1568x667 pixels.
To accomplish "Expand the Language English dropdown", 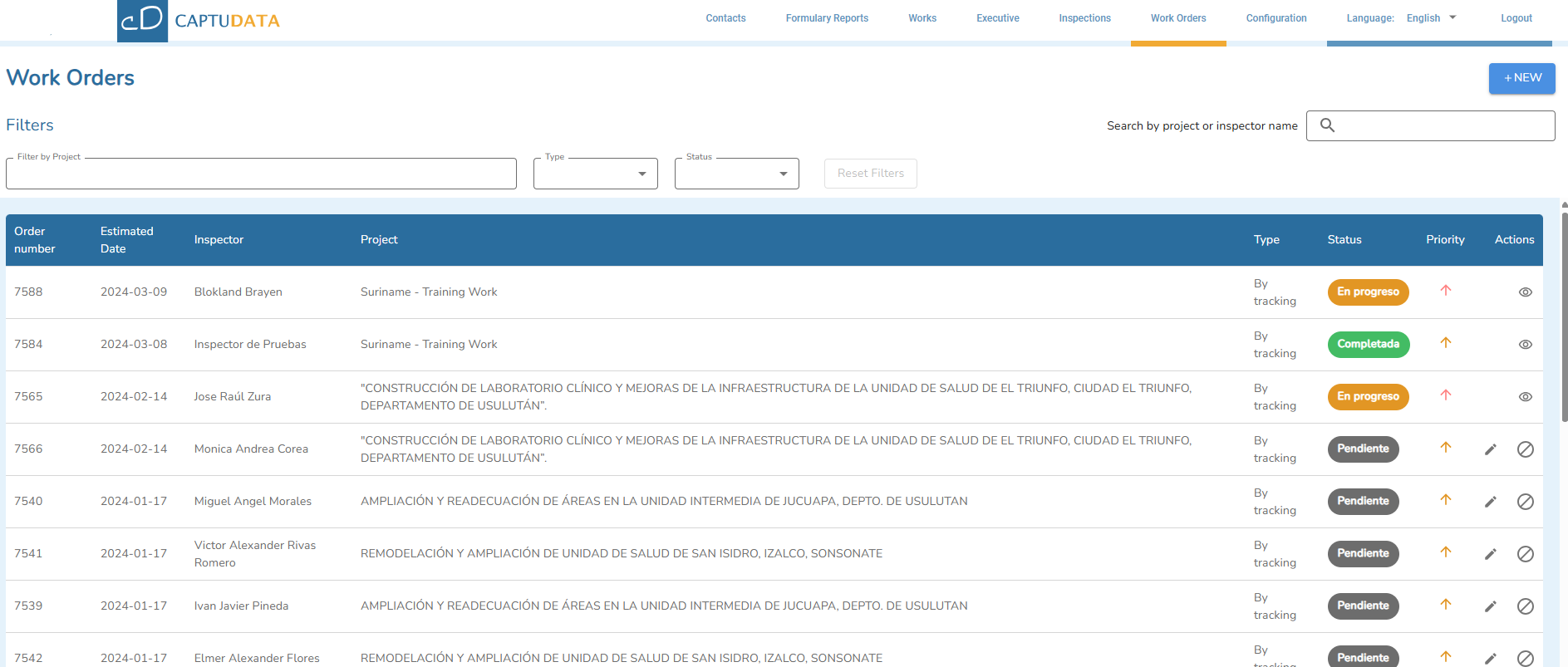I will pyautogui.click(x=1431, y=18).
